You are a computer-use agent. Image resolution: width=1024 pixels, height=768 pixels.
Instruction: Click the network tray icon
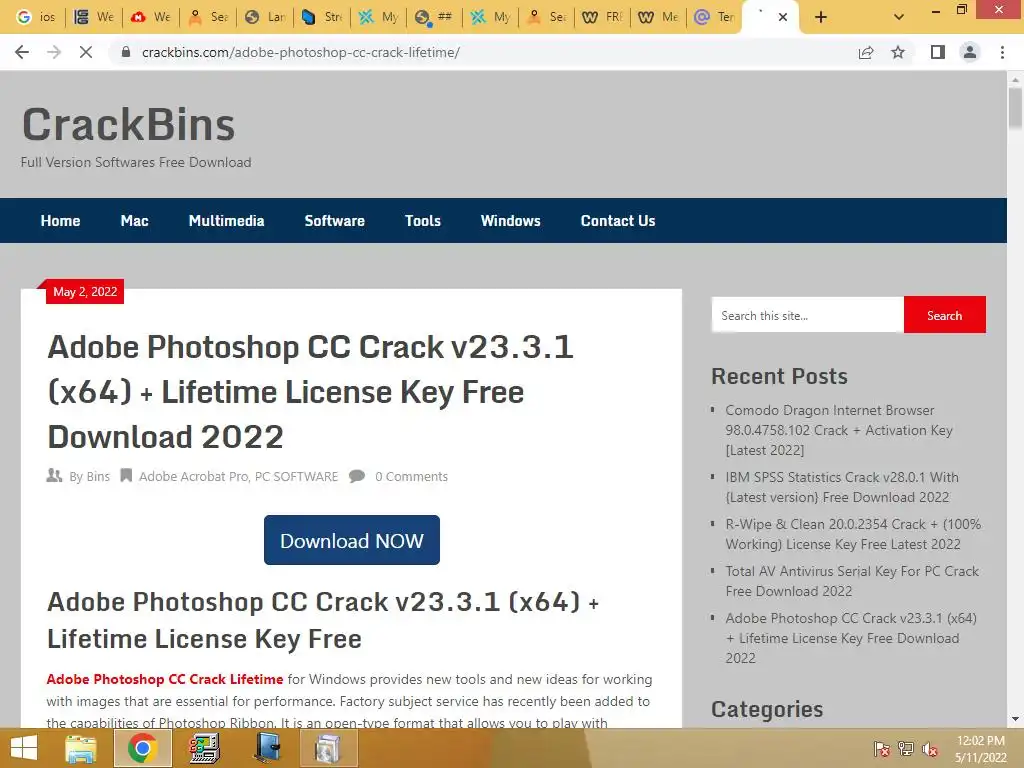[906, 748]
